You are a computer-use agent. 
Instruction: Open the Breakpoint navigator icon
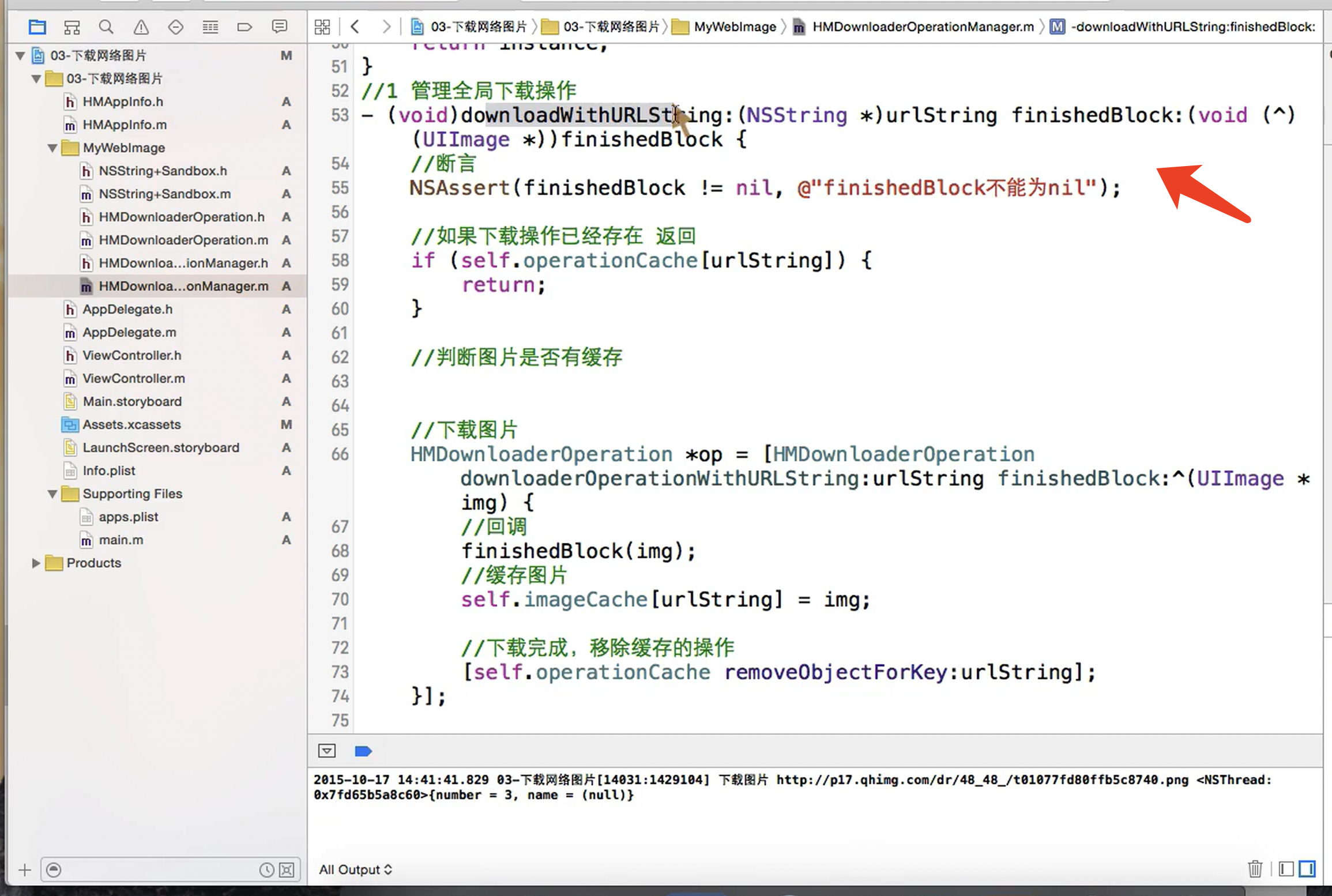[244, 27]
